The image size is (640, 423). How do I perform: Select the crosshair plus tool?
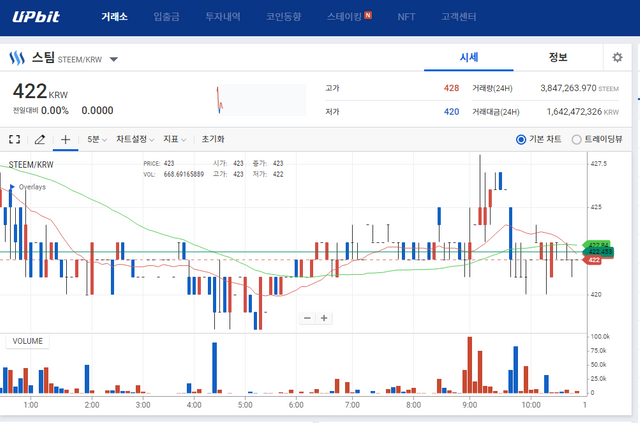tap(65, 140)
